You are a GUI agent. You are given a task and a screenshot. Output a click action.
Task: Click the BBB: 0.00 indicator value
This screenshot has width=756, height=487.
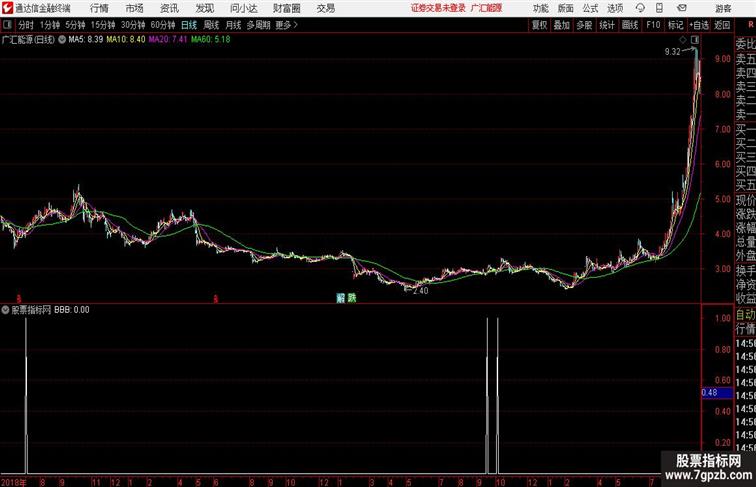point(72,310)
